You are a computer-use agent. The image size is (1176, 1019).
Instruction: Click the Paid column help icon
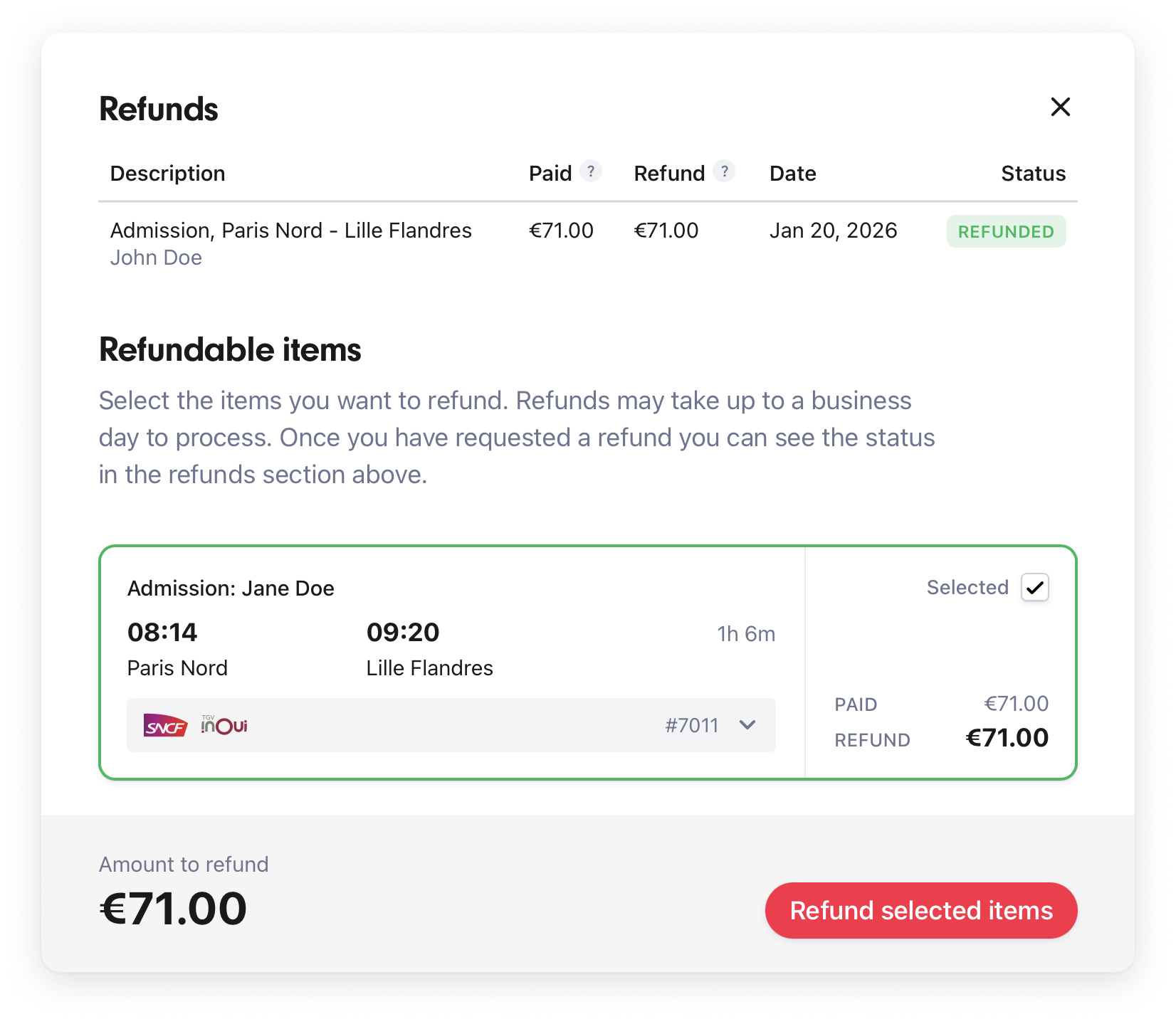[x=590, y=171]
